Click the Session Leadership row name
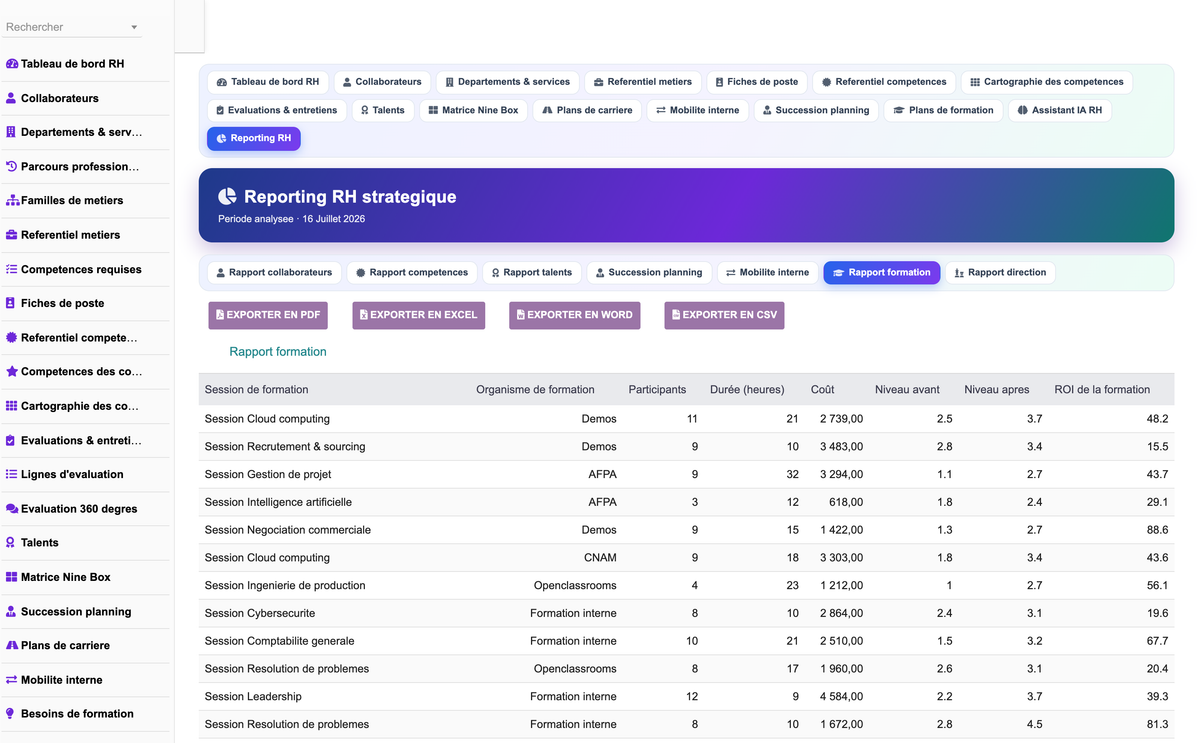Viewport: 1200px width, 743px height. point(253,697)
